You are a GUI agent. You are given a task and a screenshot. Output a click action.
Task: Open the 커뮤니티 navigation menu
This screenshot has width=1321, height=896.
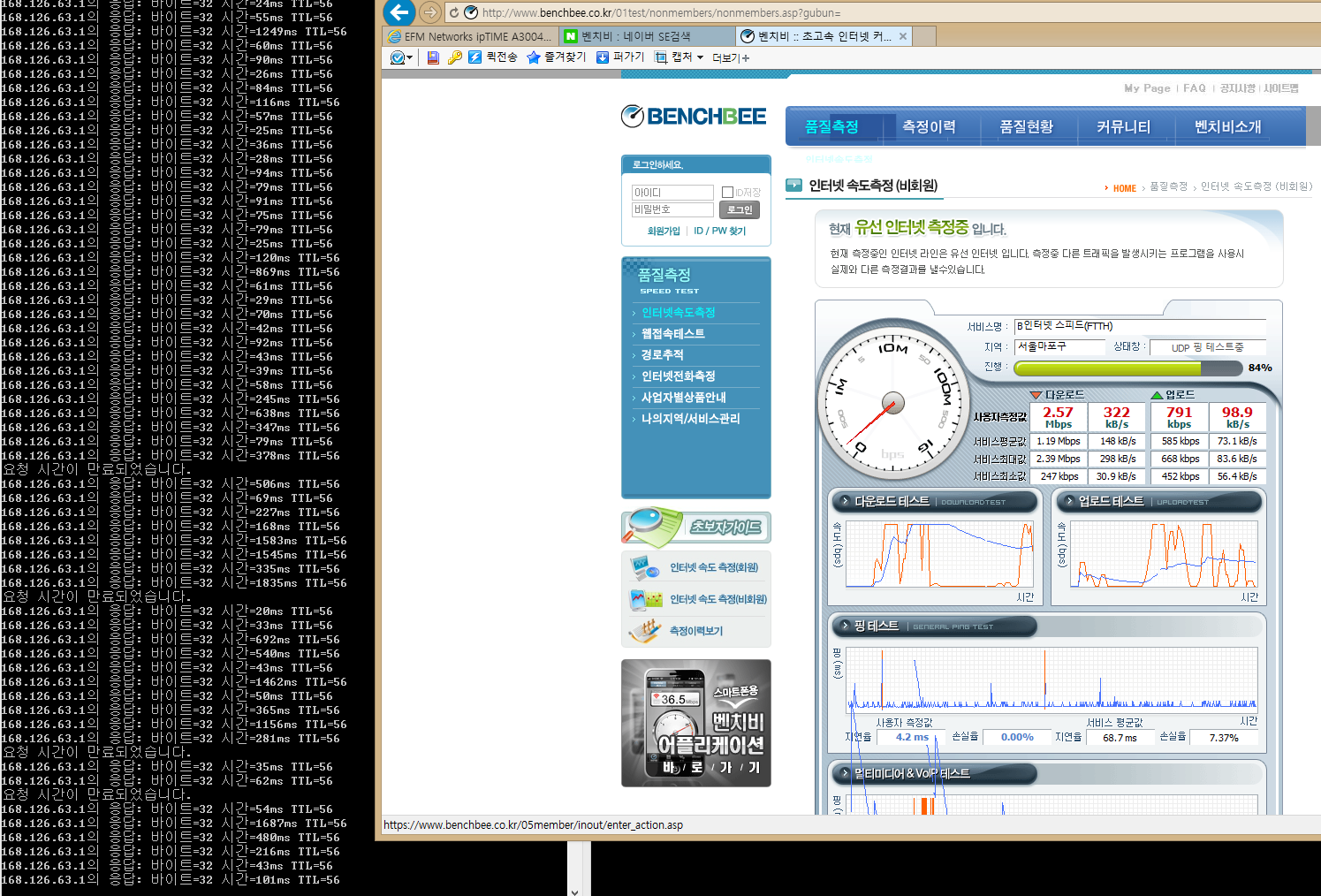[1123, 127]
